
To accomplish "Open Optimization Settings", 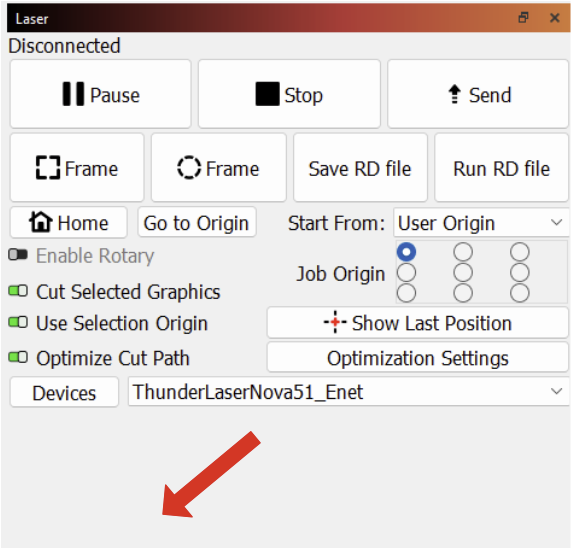I will [x=418, y=358].
